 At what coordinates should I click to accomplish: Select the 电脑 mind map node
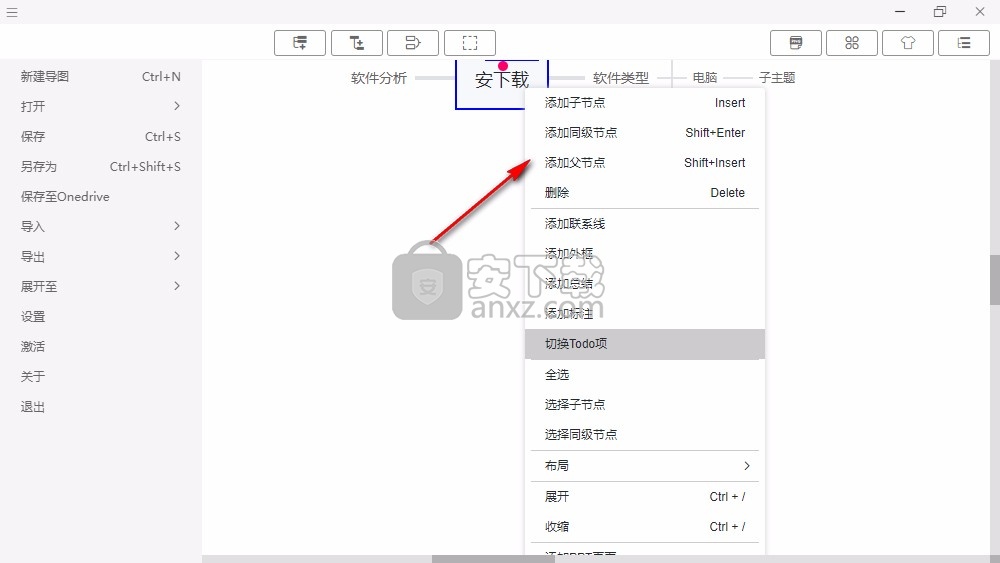[x=705, y=78]
